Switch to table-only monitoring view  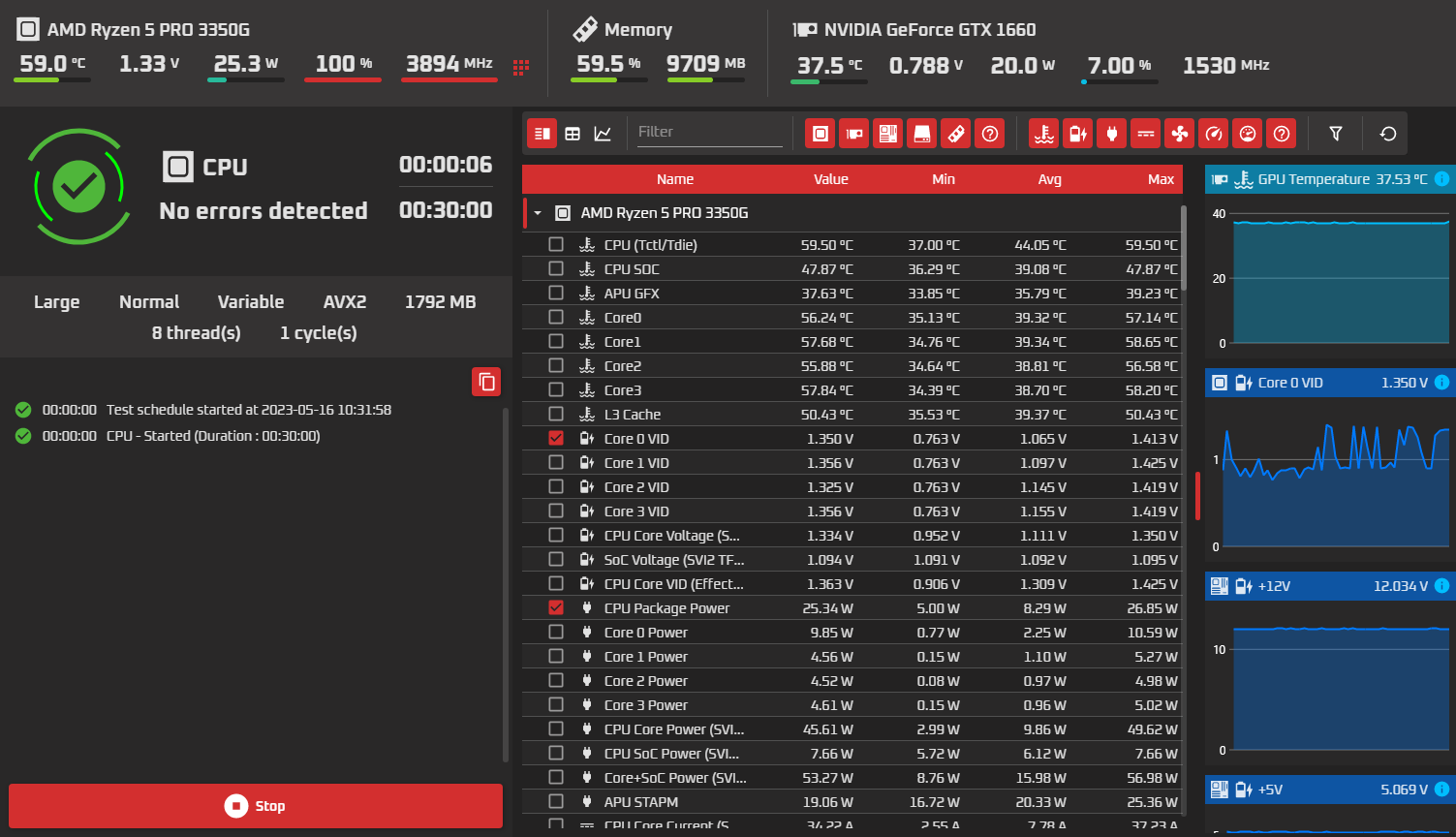pos(573,134)
